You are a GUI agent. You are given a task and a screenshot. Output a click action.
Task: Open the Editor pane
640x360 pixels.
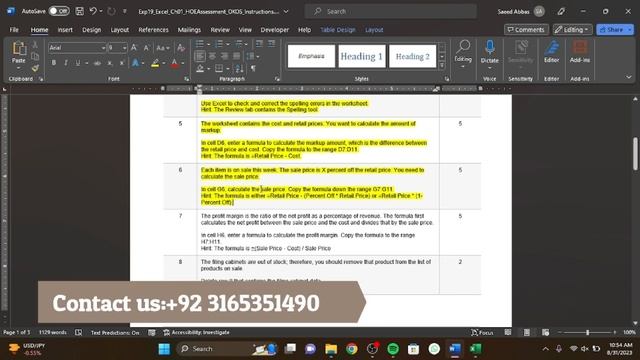point(551,52)
